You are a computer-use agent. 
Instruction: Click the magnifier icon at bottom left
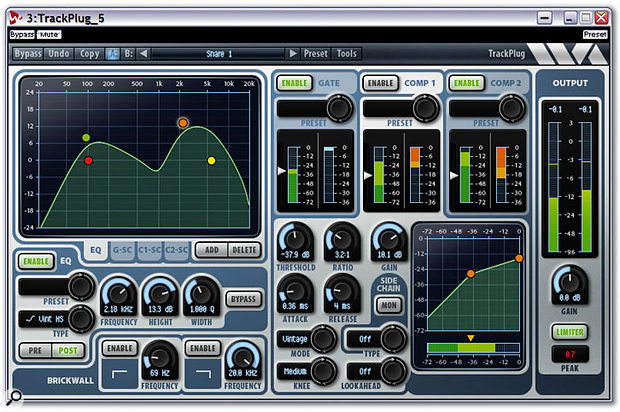(x=15, y=396)
